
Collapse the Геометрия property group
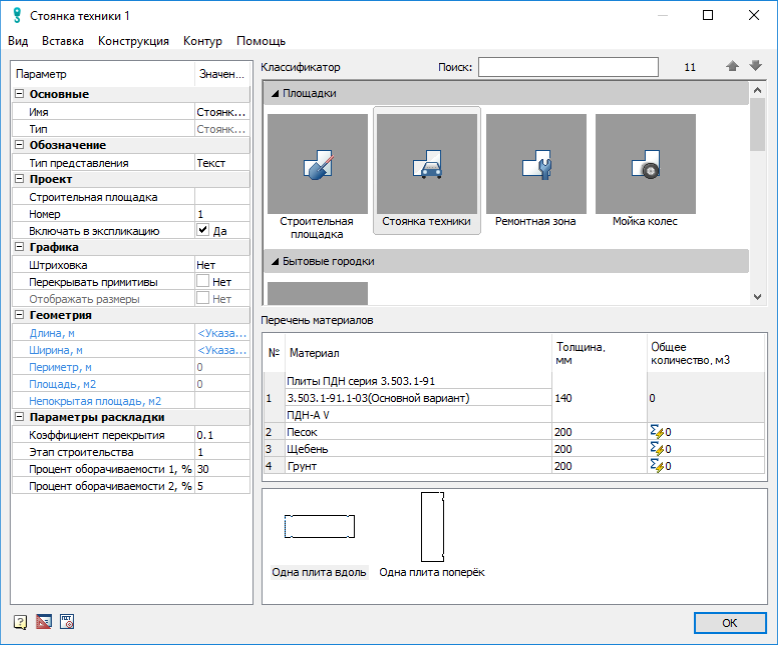[x=19, y=315]
